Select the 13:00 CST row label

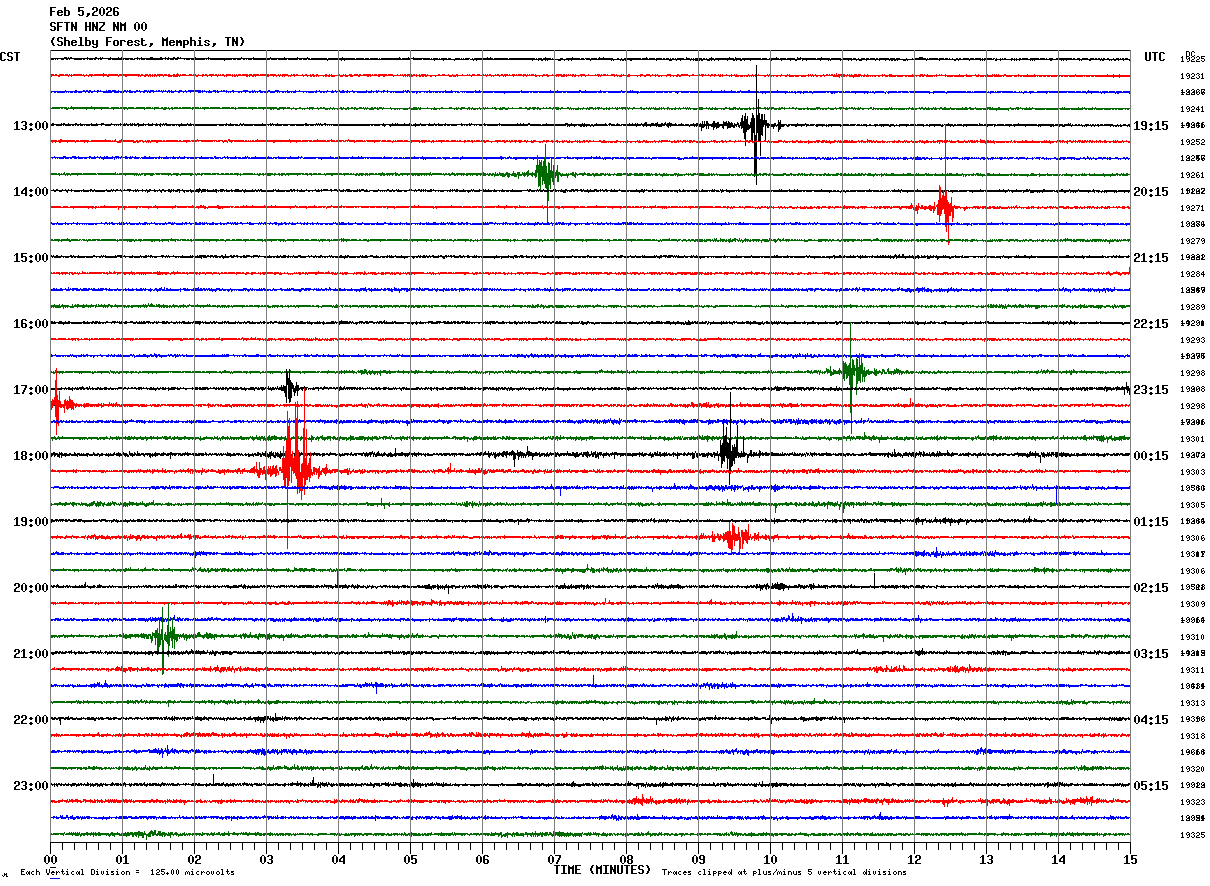tap(30, 126)
